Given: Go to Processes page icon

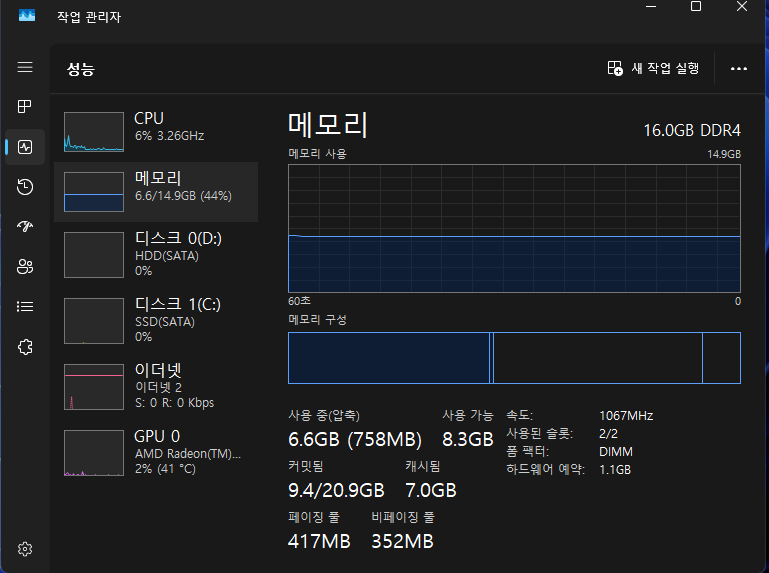Looking at the screenshot, I should click(x=25, y=106).
